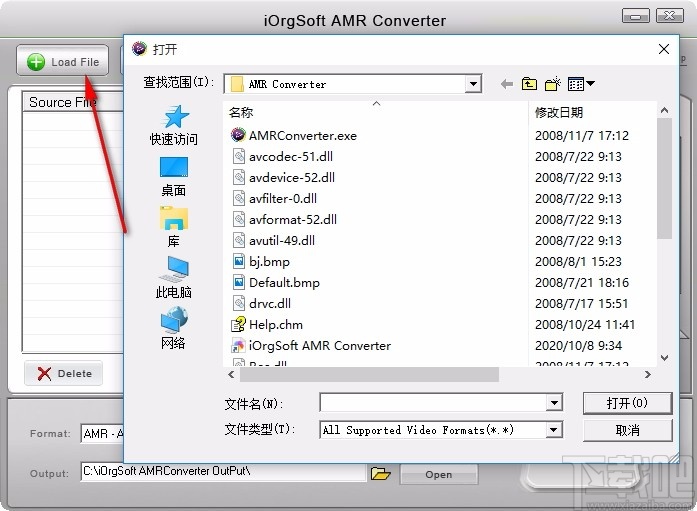The image size is (697, 511).
Task: Click the Delete button in the converter
Action: click(x=64, y=373)
